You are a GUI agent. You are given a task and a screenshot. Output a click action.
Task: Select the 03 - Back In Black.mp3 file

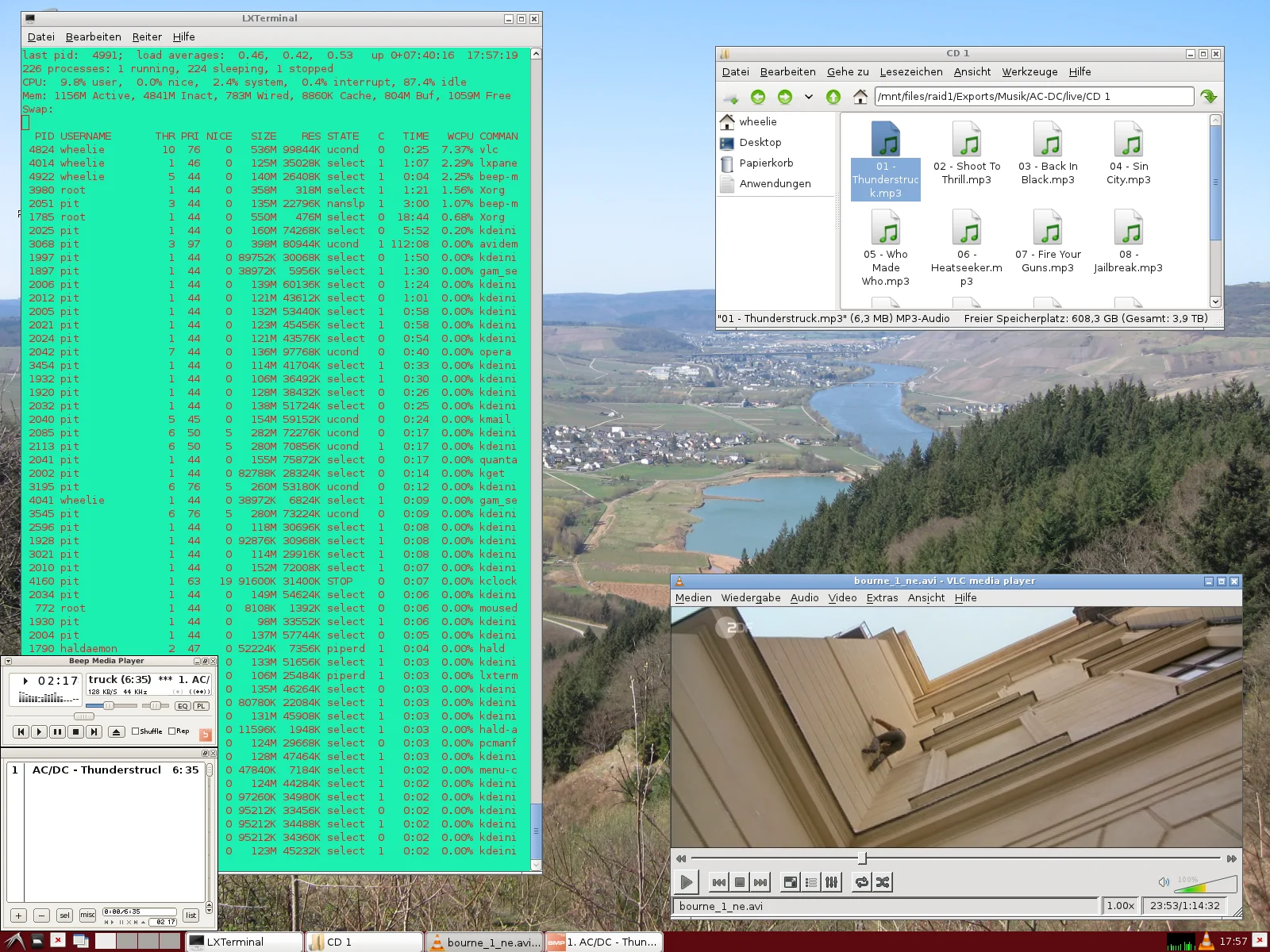(1048, 154)
